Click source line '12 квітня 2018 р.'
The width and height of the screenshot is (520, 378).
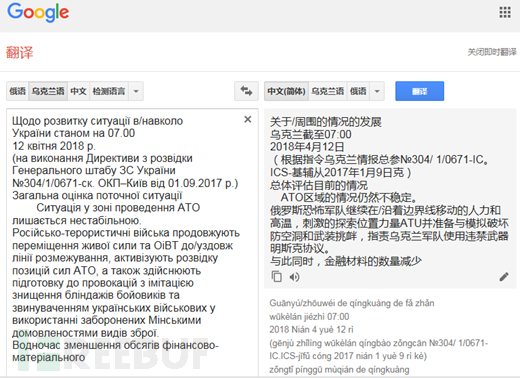tap(54, 146)
